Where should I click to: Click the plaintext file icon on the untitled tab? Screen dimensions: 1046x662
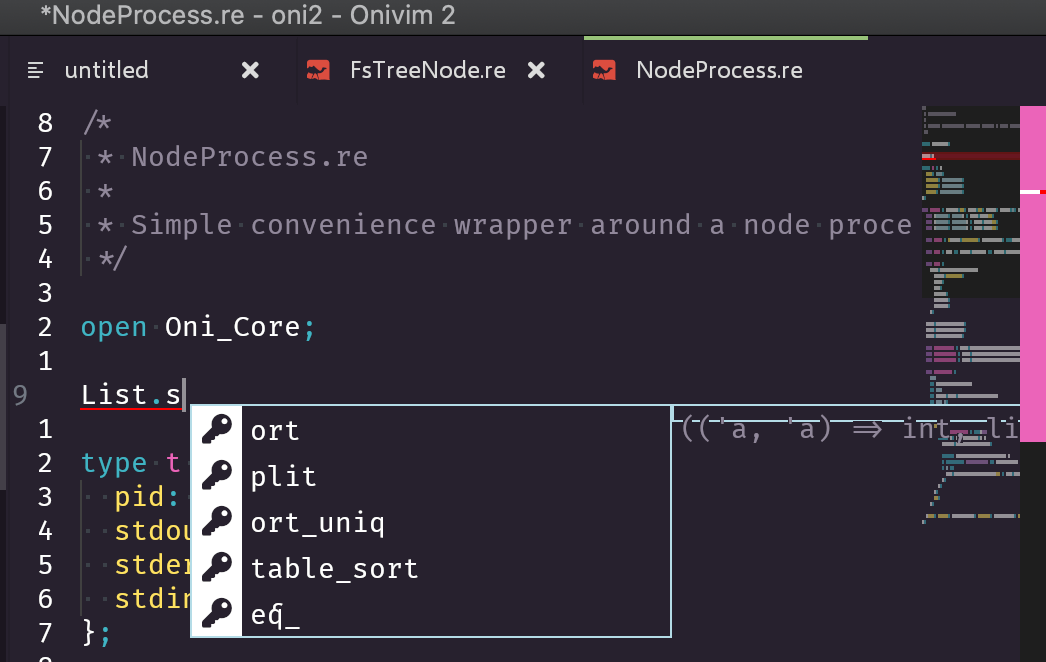[x=36, y=70]
